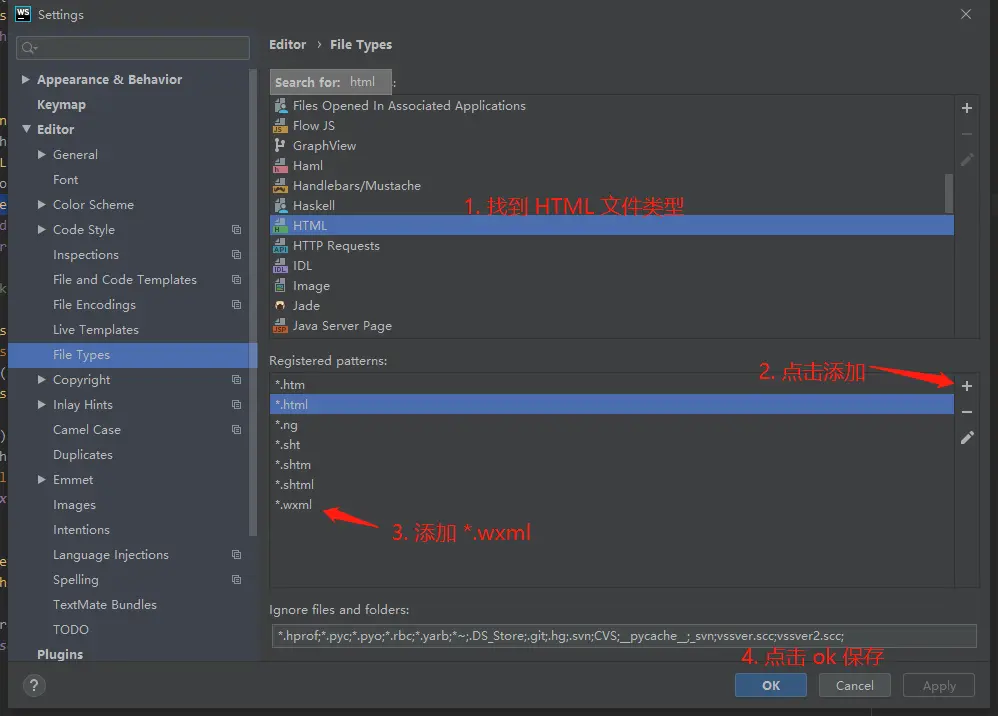Click the project-level icon beside Spelling
Screen dimensions: 998x716
(x=236, y=580)
